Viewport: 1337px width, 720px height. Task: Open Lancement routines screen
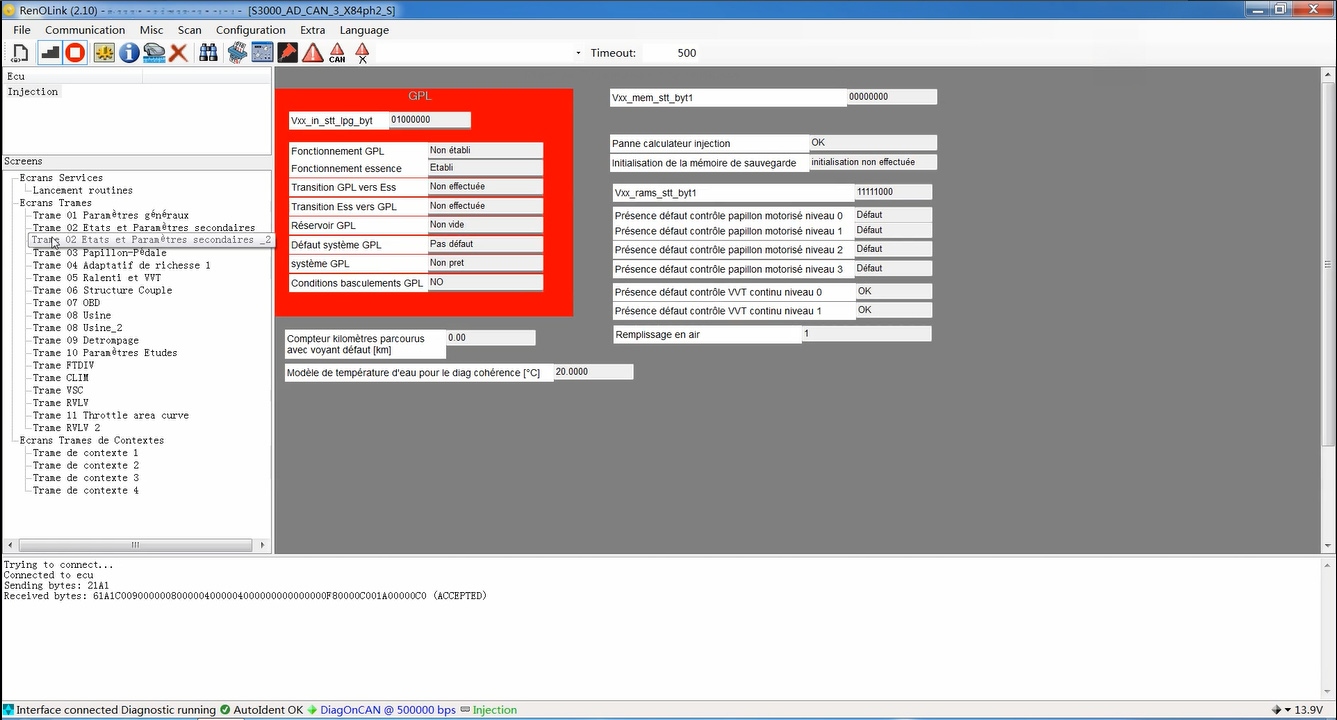(82, 190)
